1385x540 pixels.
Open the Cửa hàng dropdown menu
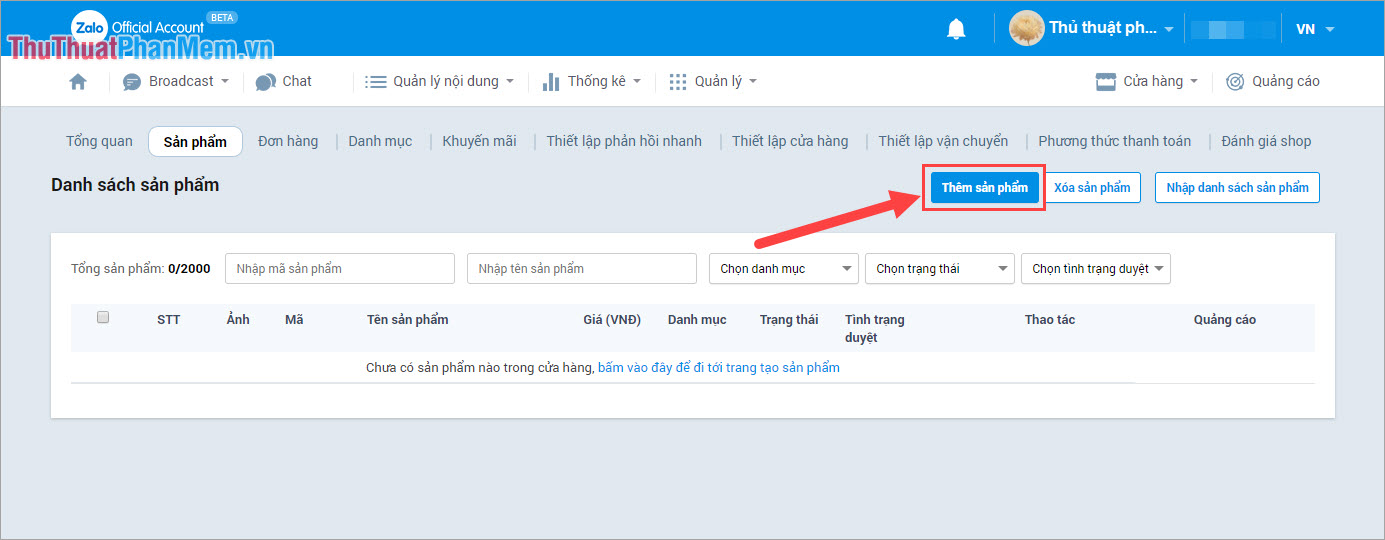(x=1147, y=82)
